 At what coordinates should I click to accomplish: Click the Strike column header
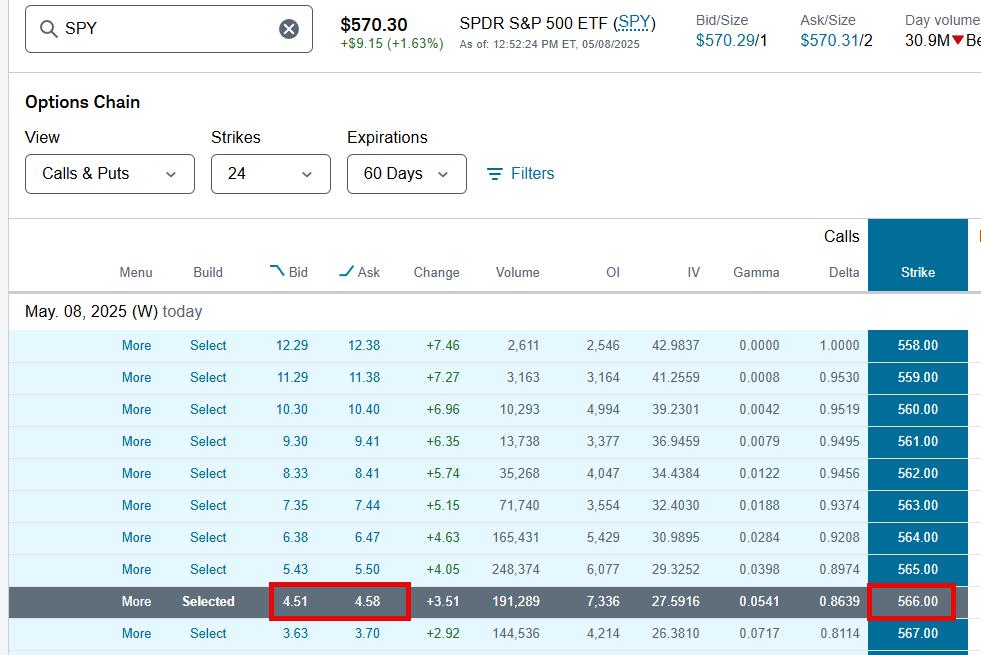[x=917, y=272]
